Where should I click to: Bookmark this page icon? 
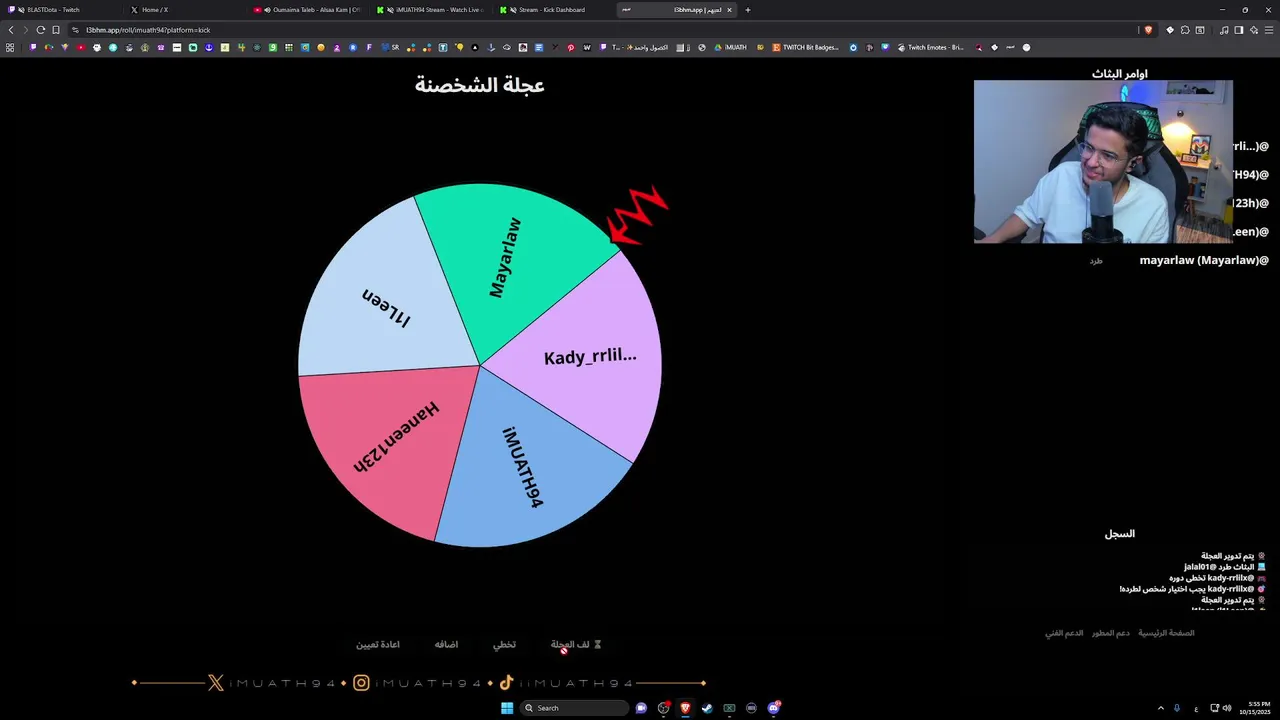[56, 30]
